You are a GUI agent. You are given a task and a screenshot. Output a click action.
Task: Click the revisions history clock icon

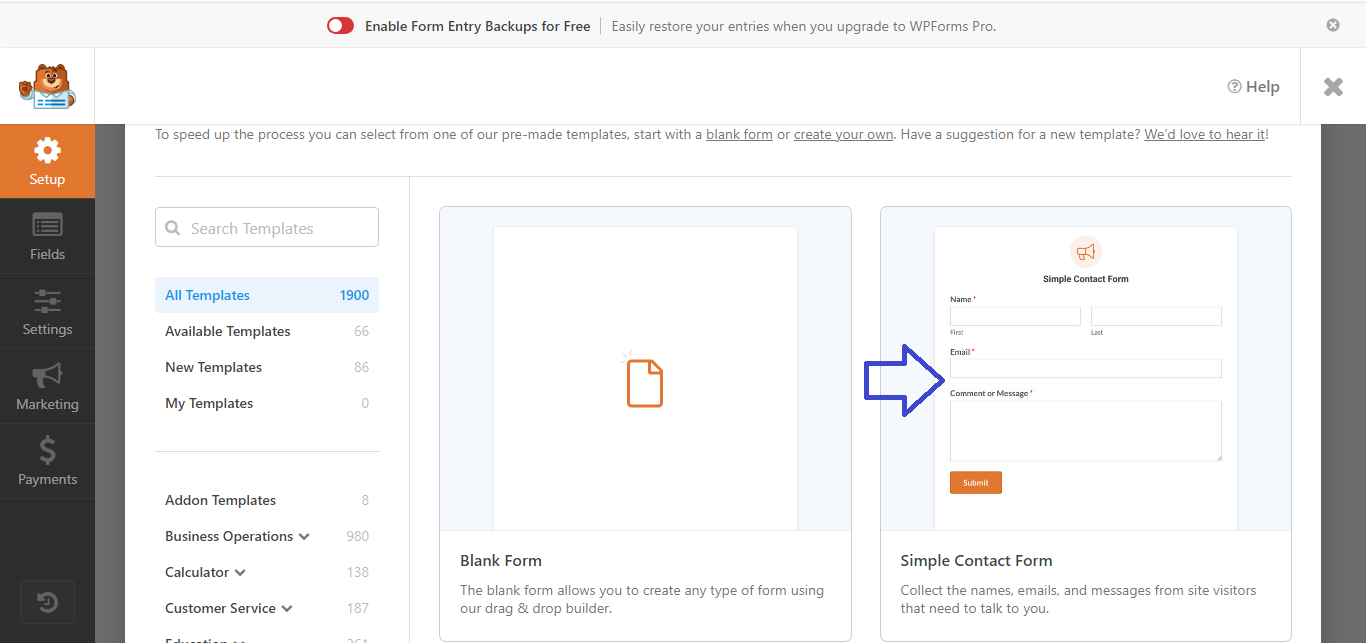(x=47, y=602)
